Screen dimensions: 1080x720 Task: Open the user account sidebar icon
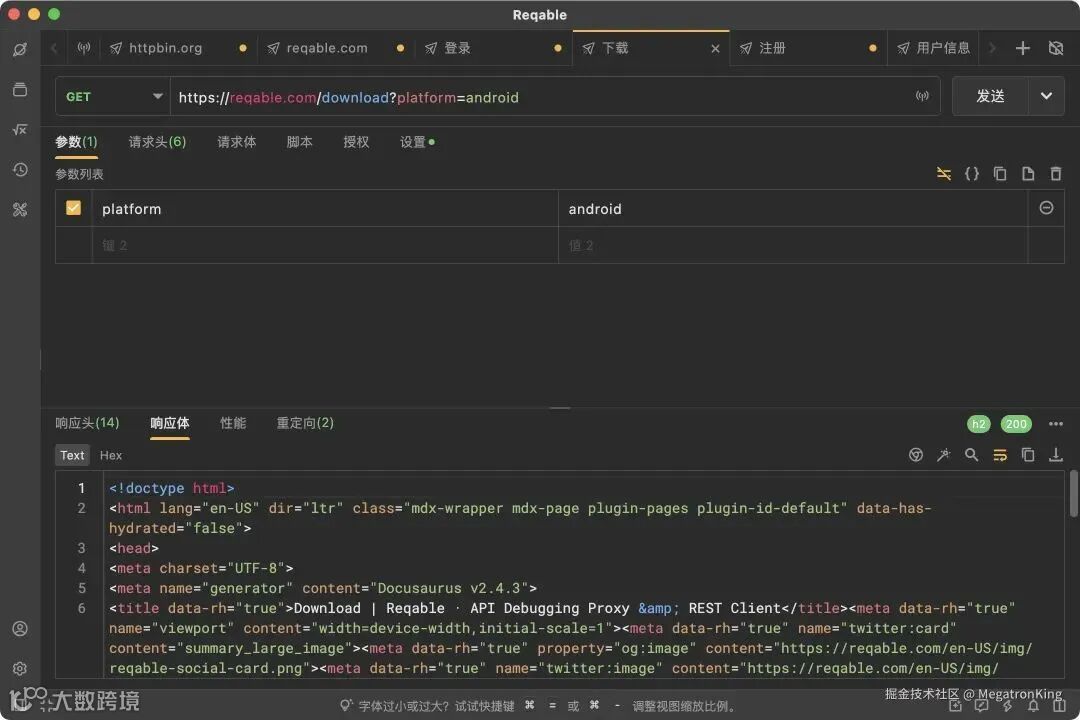pos(20,628)
